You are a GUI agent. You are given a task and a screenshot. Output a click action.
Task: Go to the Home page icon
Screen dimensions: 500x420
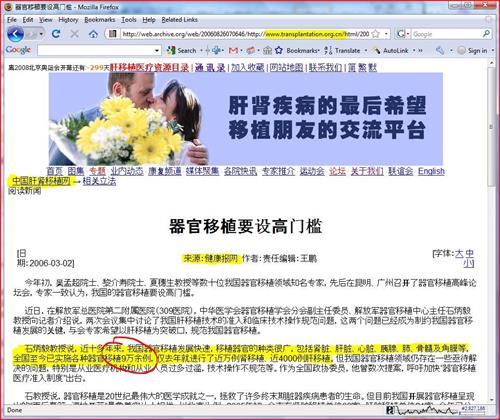pos(93,34)
